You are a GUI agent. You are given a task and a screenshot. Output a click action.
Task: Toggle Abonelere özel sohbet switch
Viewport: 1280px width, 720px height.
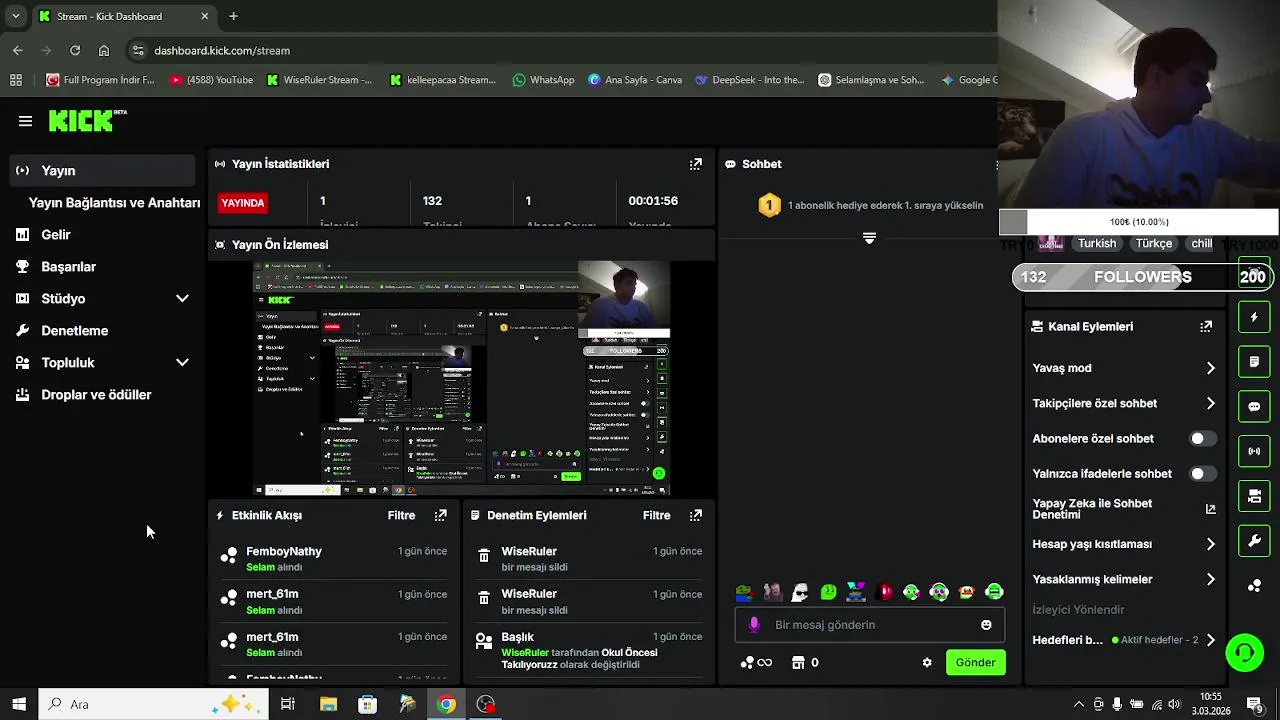[1203, 439]
